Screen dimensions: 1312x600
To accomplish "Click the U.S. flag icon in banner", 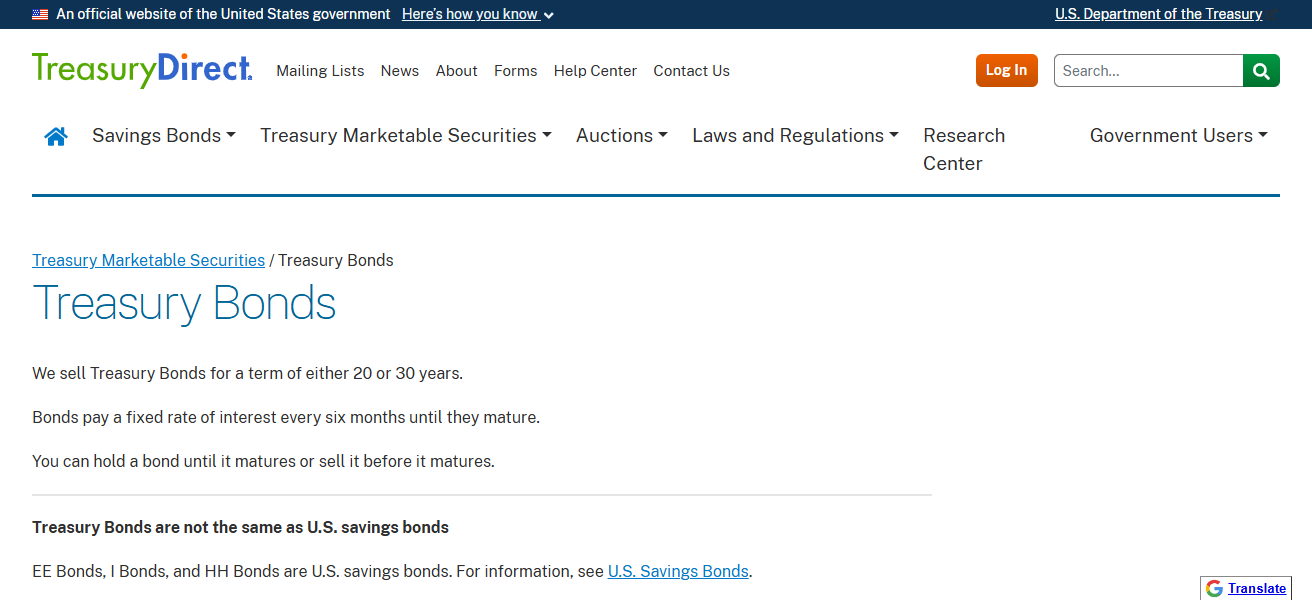I will point(39,14).
